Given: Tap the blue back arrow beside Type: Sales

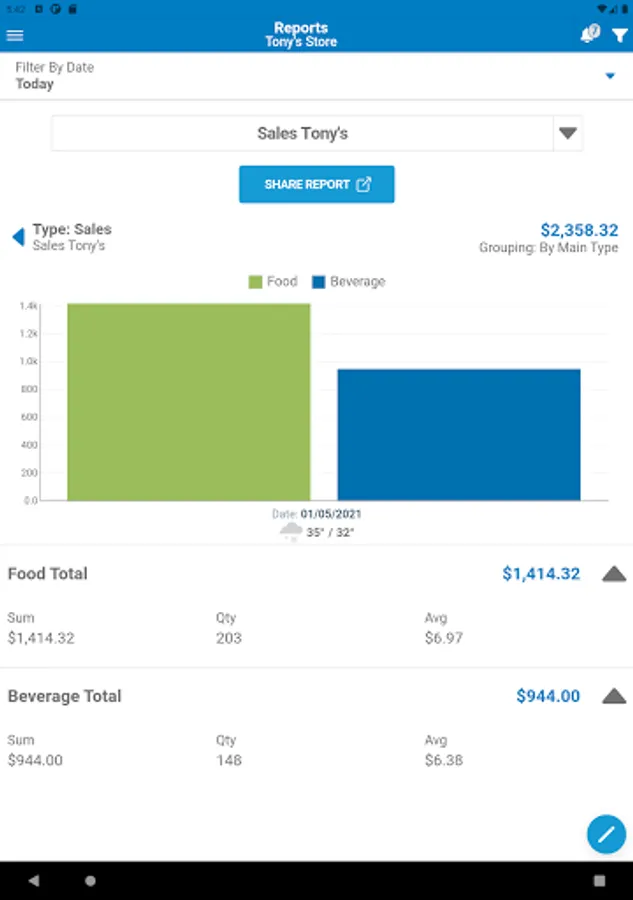Looking at the screenshot, I should pyautogui.click(x=17, y=237).
